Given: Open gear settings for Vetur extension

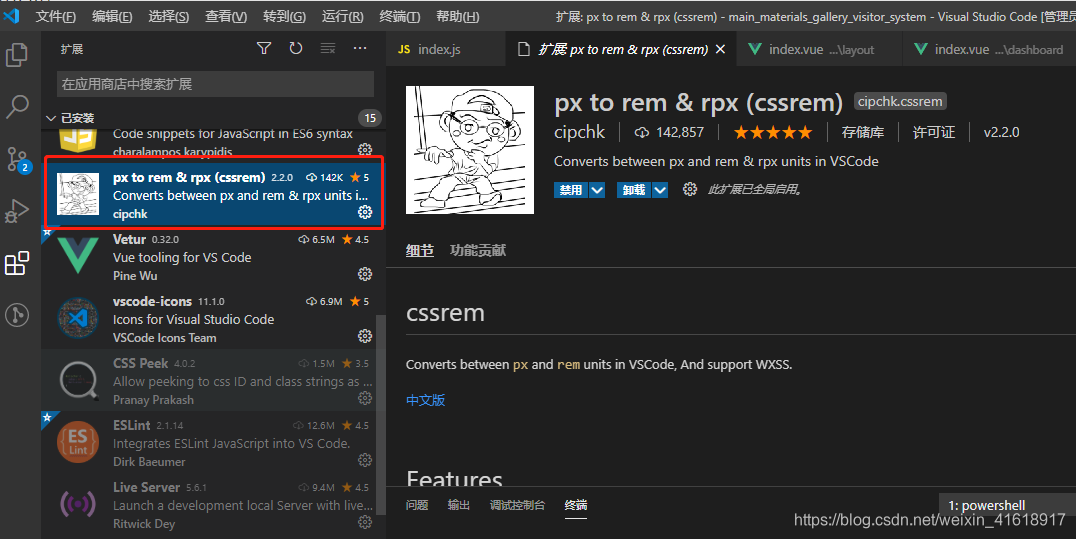Looking at the screenshot, I should click(x=365, y=274).
